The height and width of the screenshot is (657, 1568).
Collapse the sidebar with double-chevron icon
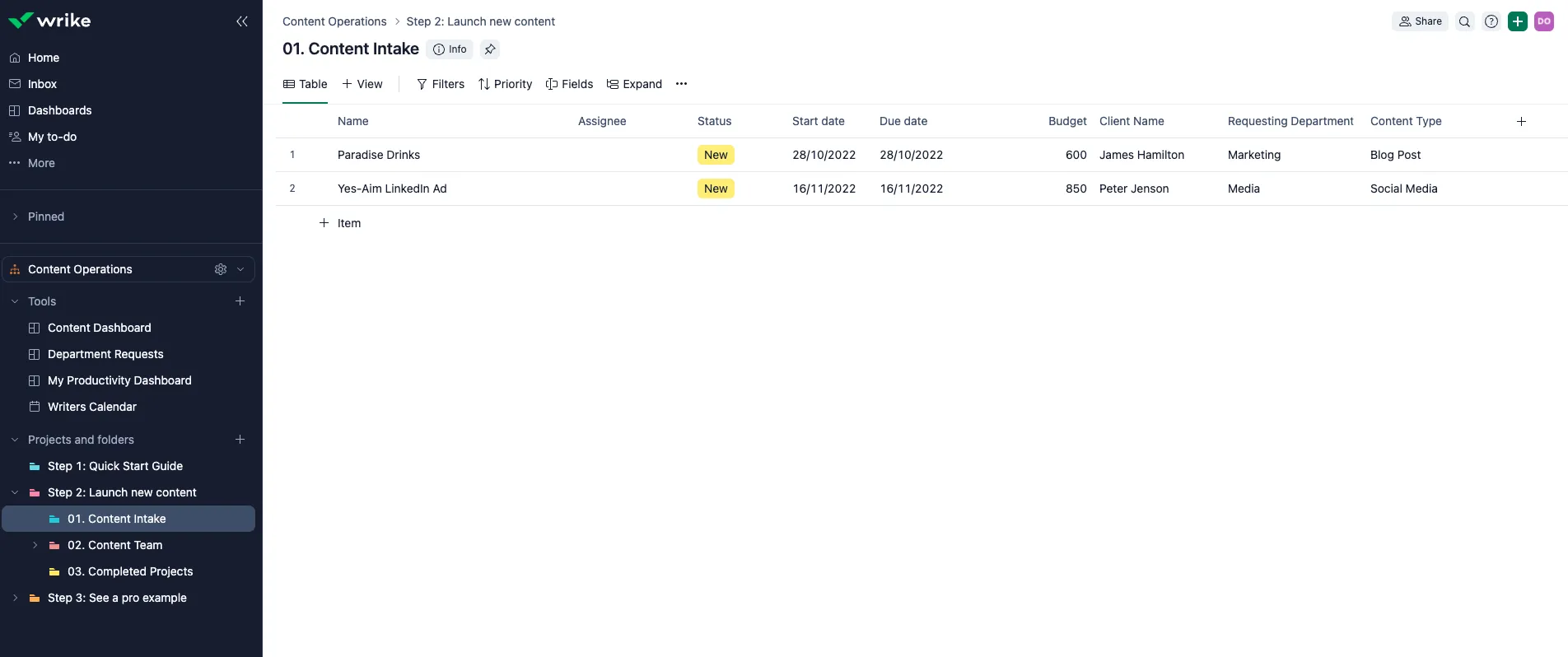pos(241,21)
